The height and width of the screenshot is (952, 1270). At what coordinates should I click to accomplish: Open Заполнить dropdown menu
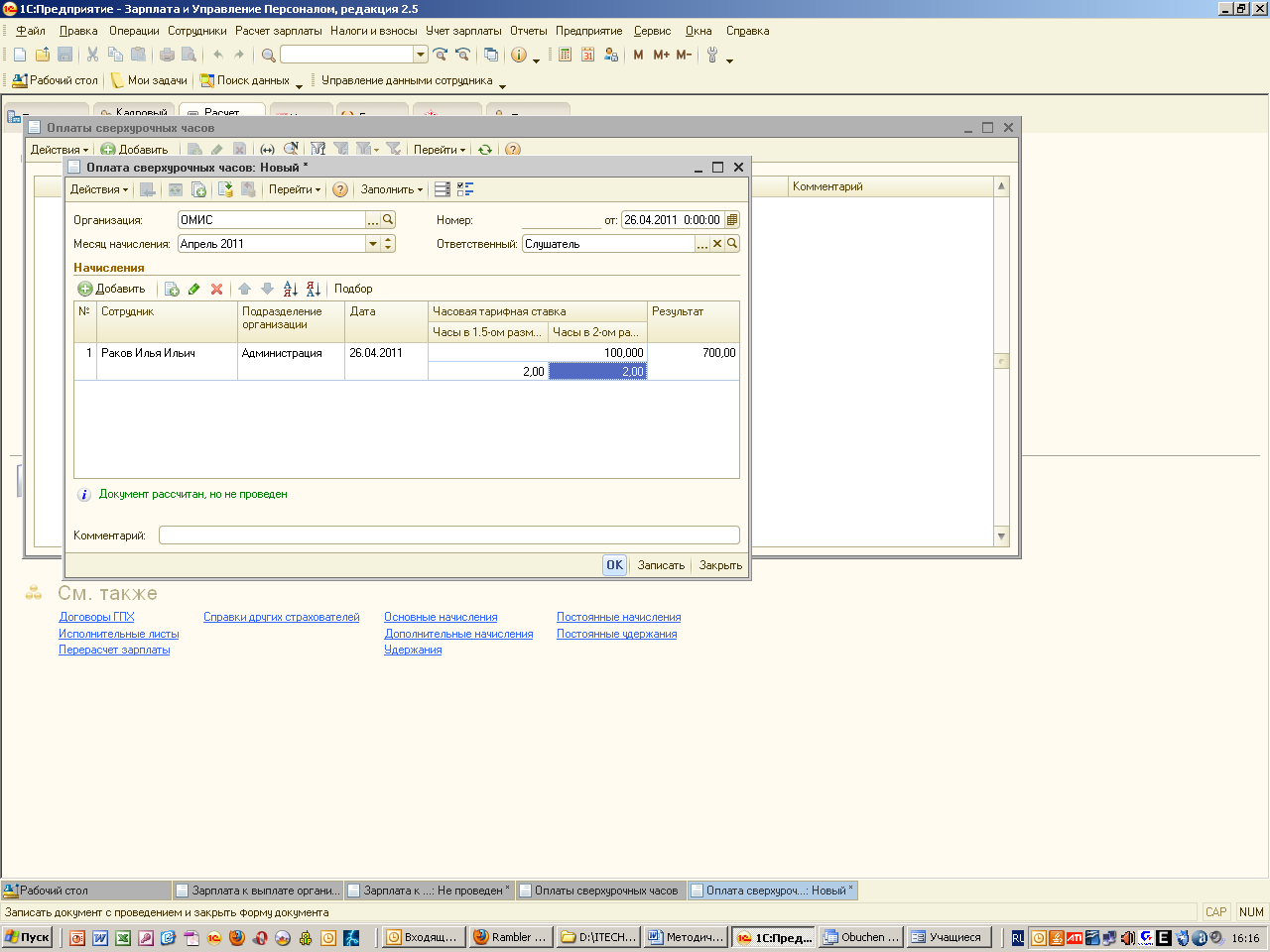tap(391, 189)
